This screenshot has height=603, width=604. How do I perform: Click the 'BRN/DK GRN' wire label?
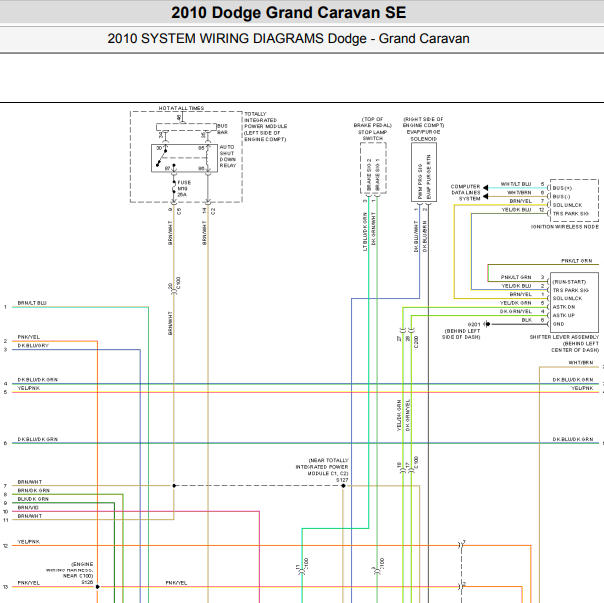pos(34,491)
